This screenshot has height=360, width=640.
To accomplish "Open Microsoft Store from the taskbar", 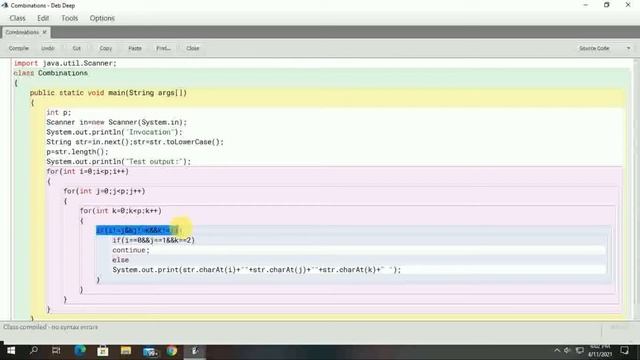I will tap(102, 351).
